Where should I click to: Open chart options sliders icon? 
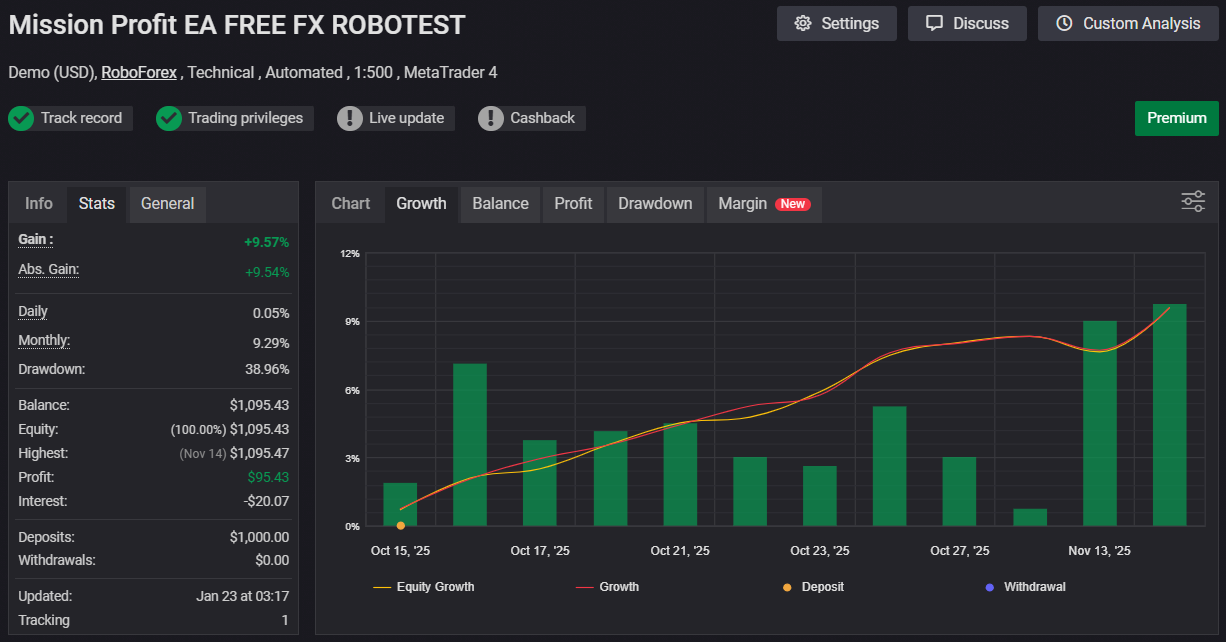coord(1192,202)
